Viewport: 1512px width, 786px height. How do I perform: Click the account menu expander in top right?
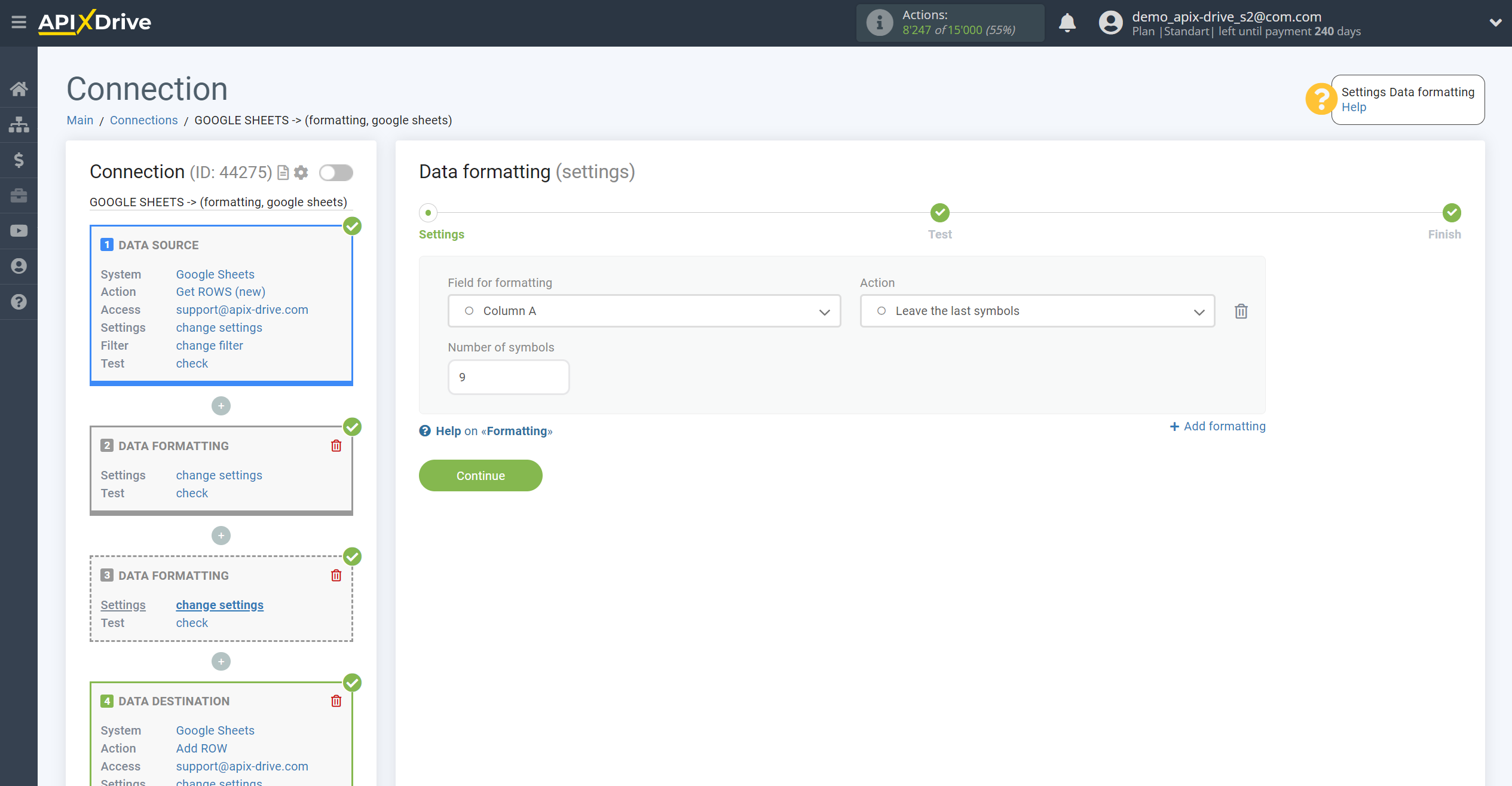pos(1495,23)
